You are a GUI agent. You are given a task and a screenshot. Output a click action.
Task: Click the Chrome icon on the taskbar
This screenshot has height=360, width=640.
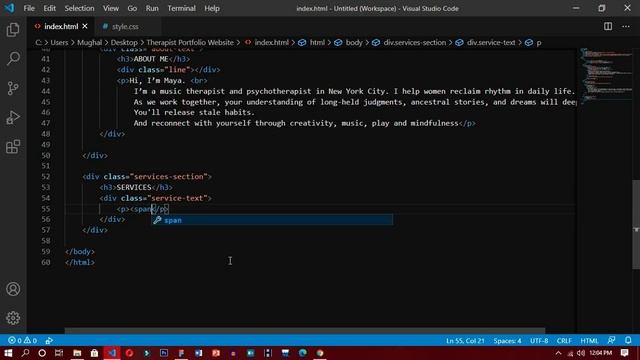tap(320, 353)
